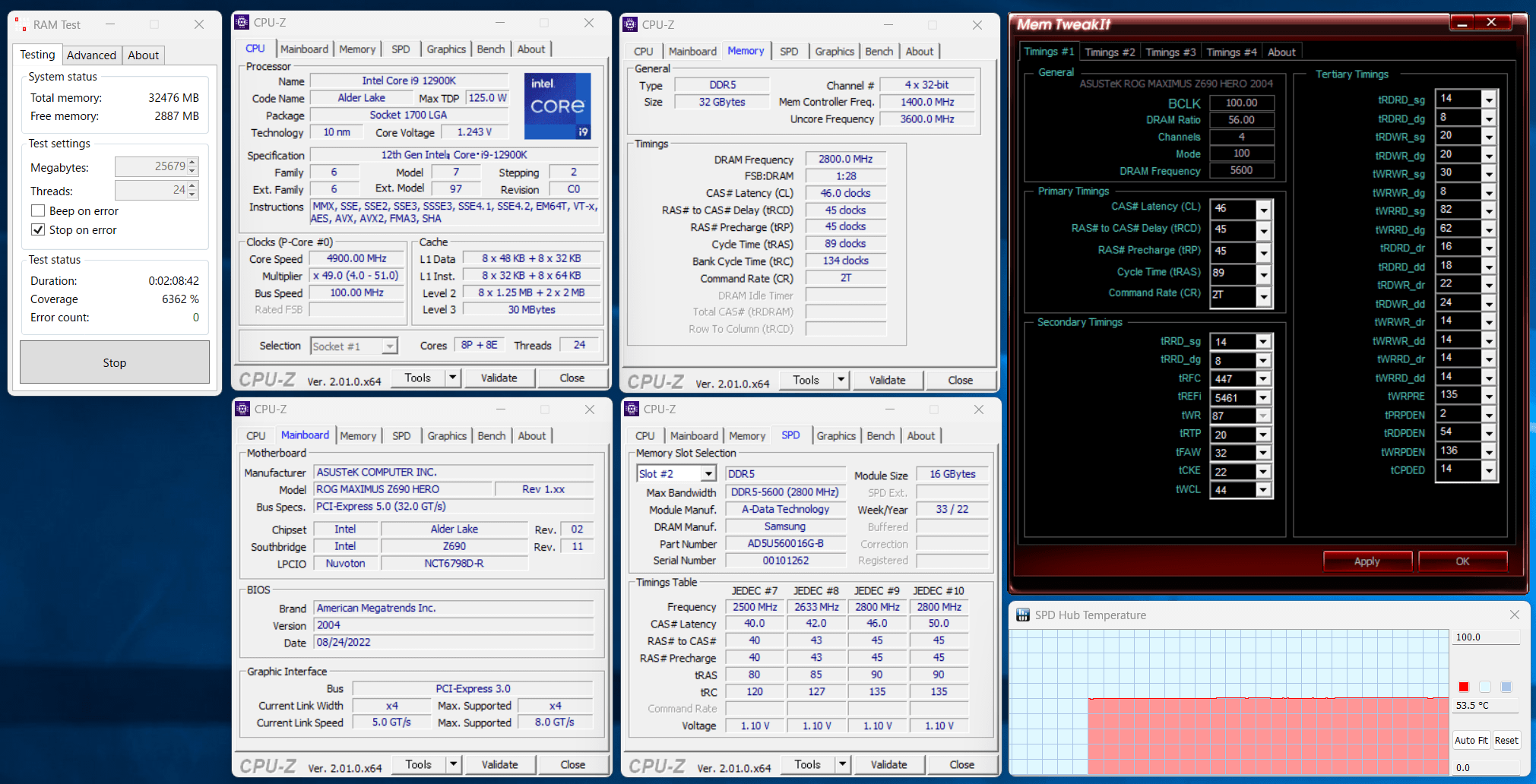Close the SPD Hub Temperature window
The height and width of the screenshot is (784, 1536).
(x=1514, y=615)
